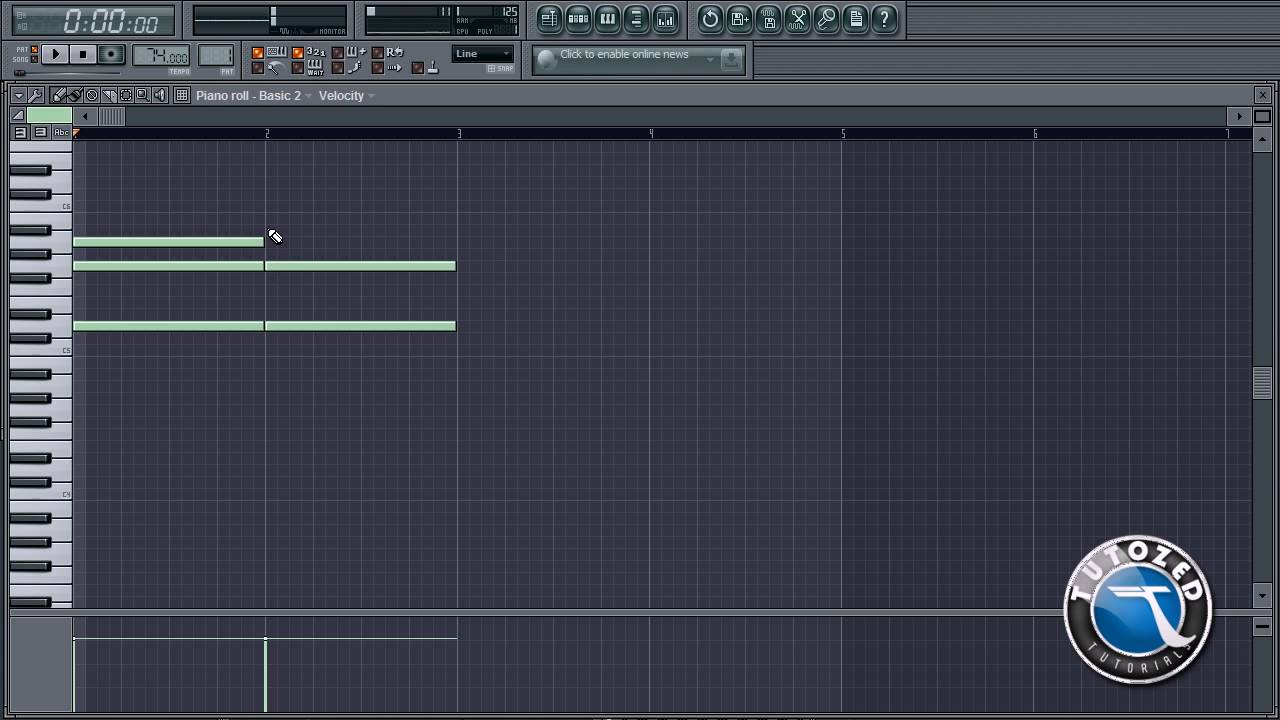The width and height of the screenshot is (1280, 720).
Task: Click the tempo 74.000 display
Action: pos(161,56)
